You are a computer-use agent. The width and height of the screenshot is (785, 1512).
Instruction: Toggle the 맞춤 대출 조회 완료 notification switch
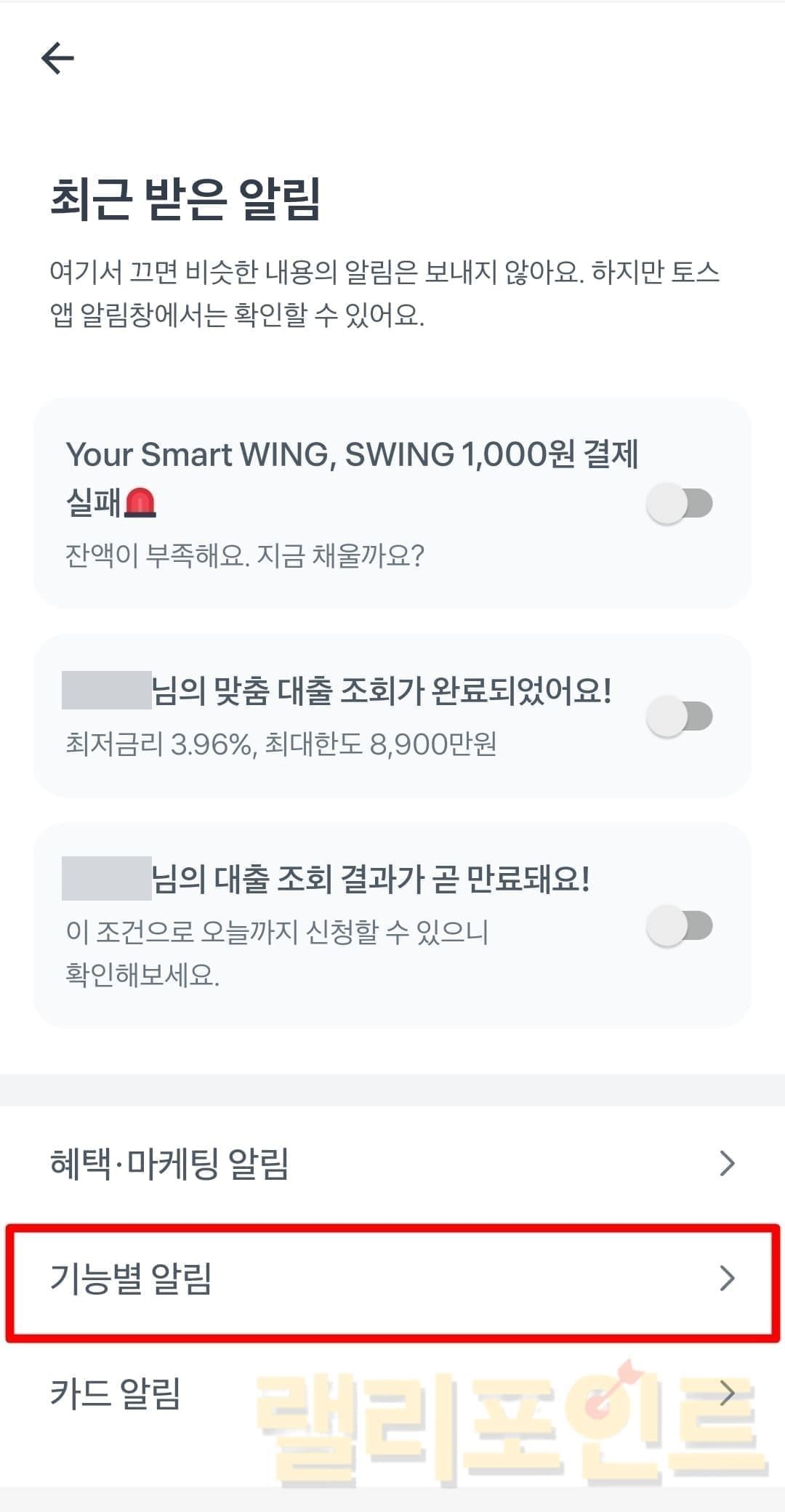(x=679, y=716)
